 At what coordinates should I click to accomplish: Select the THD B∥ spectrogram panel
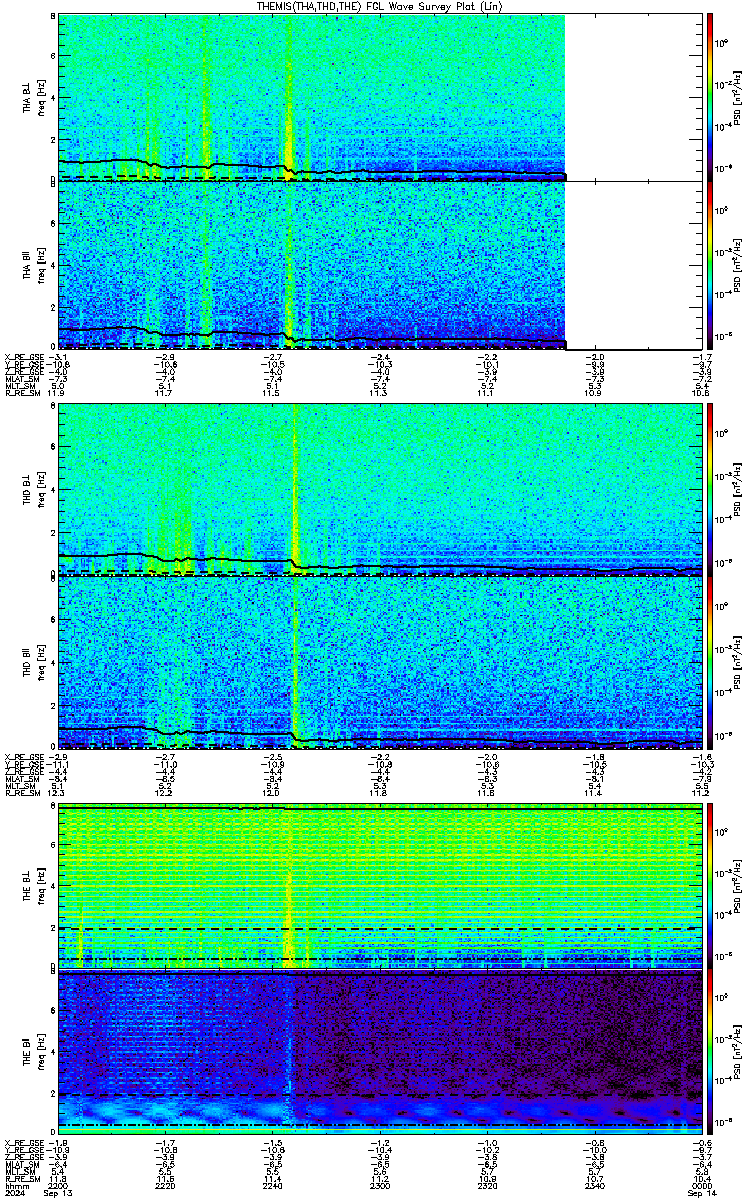click(381, 662)
